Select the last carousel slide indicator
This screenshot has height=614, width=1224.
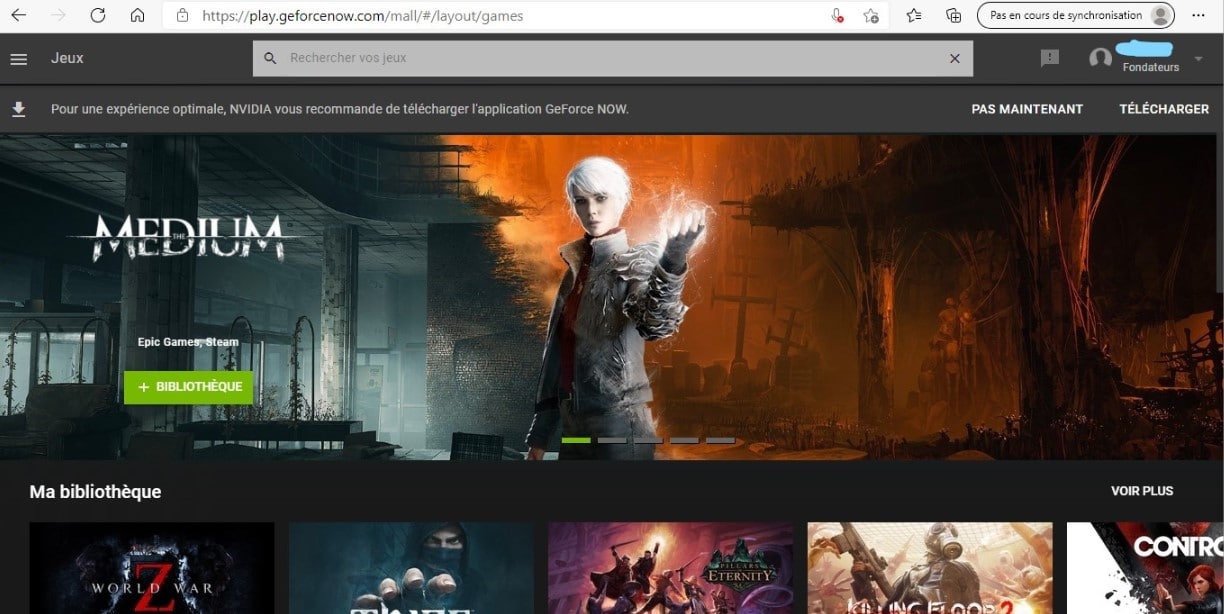click(x=720, y=440)
